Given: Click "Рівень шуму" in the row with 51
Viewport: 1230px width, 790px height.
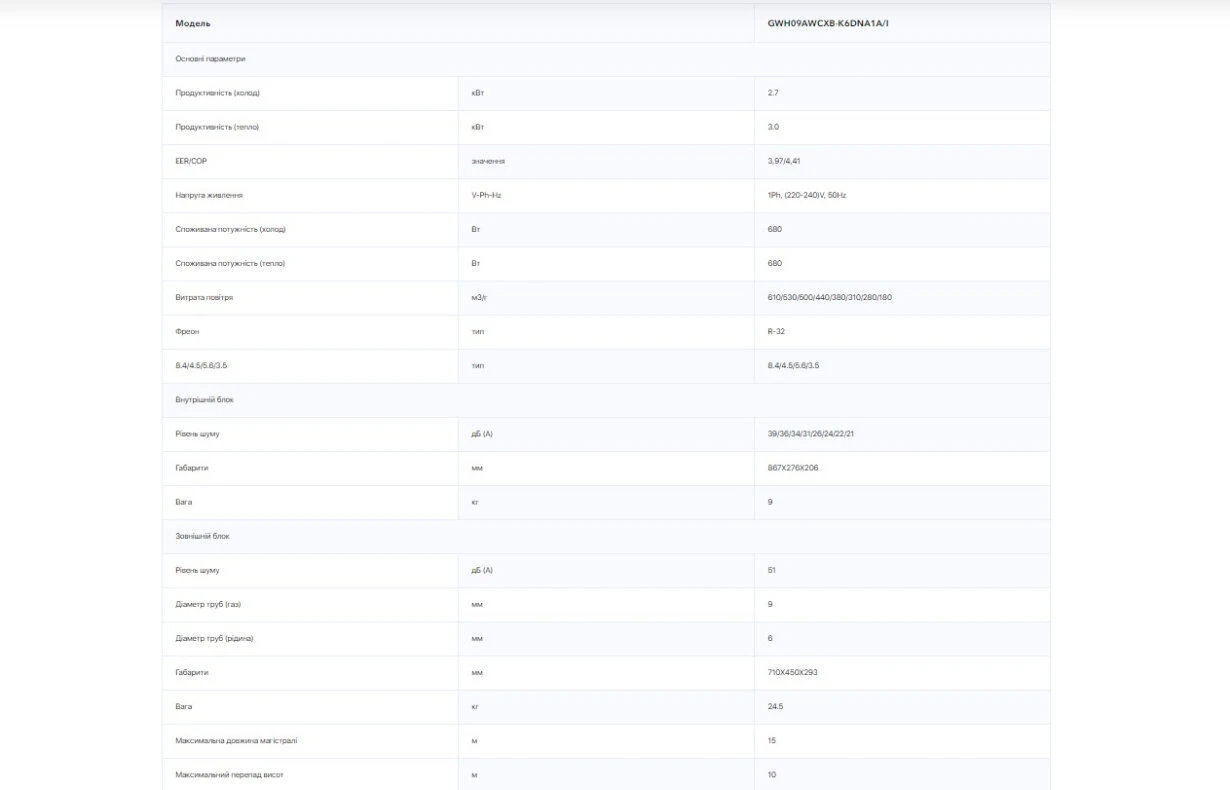Looking at the screenshot, I should tap(197, 570).
